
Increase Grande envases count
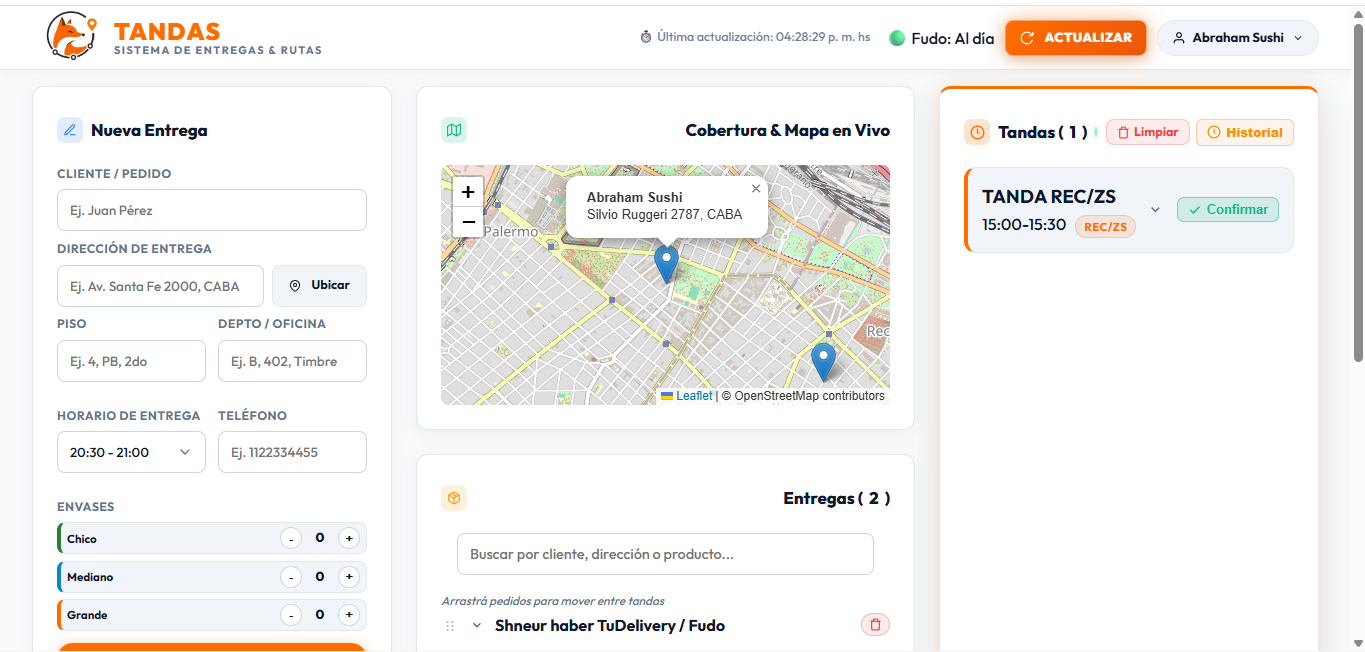(349, 615)
